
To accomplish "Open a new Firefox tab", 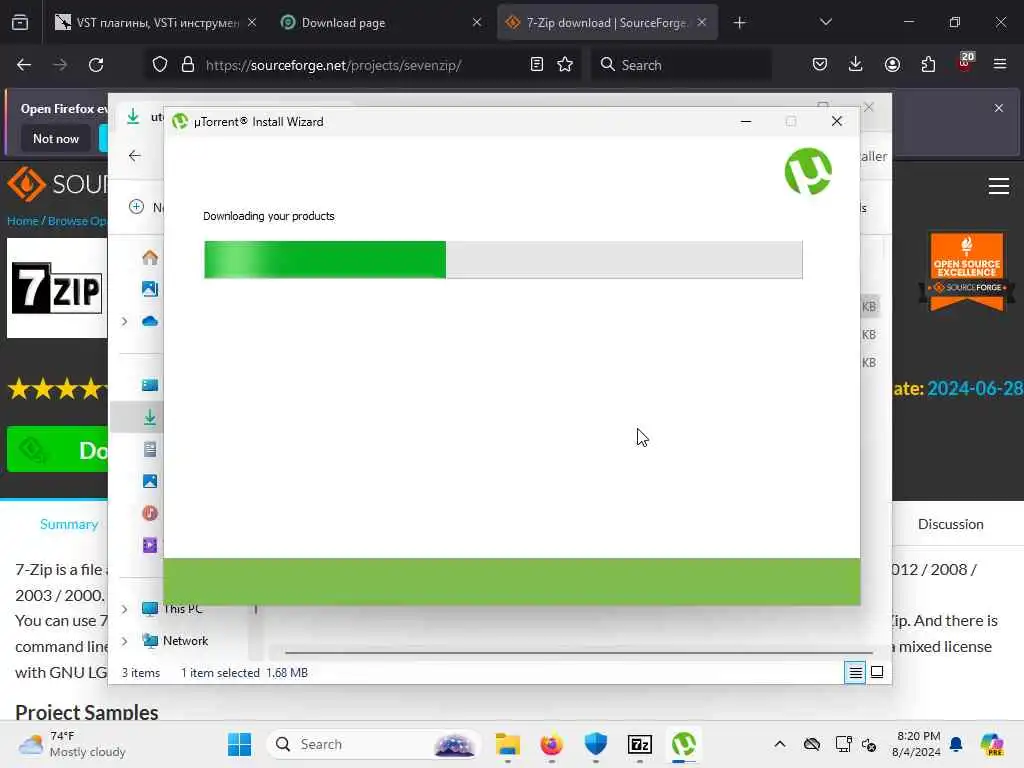I will [x=739, y=23].
